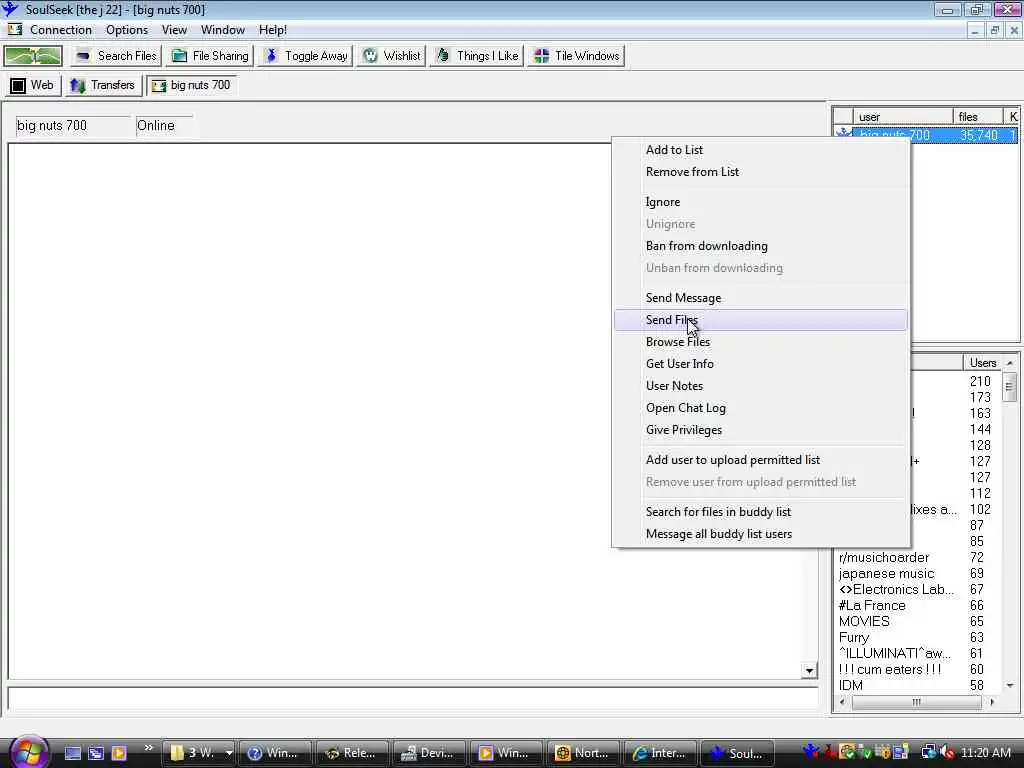
Task: Switch to the Web tab
Action: 33,86
